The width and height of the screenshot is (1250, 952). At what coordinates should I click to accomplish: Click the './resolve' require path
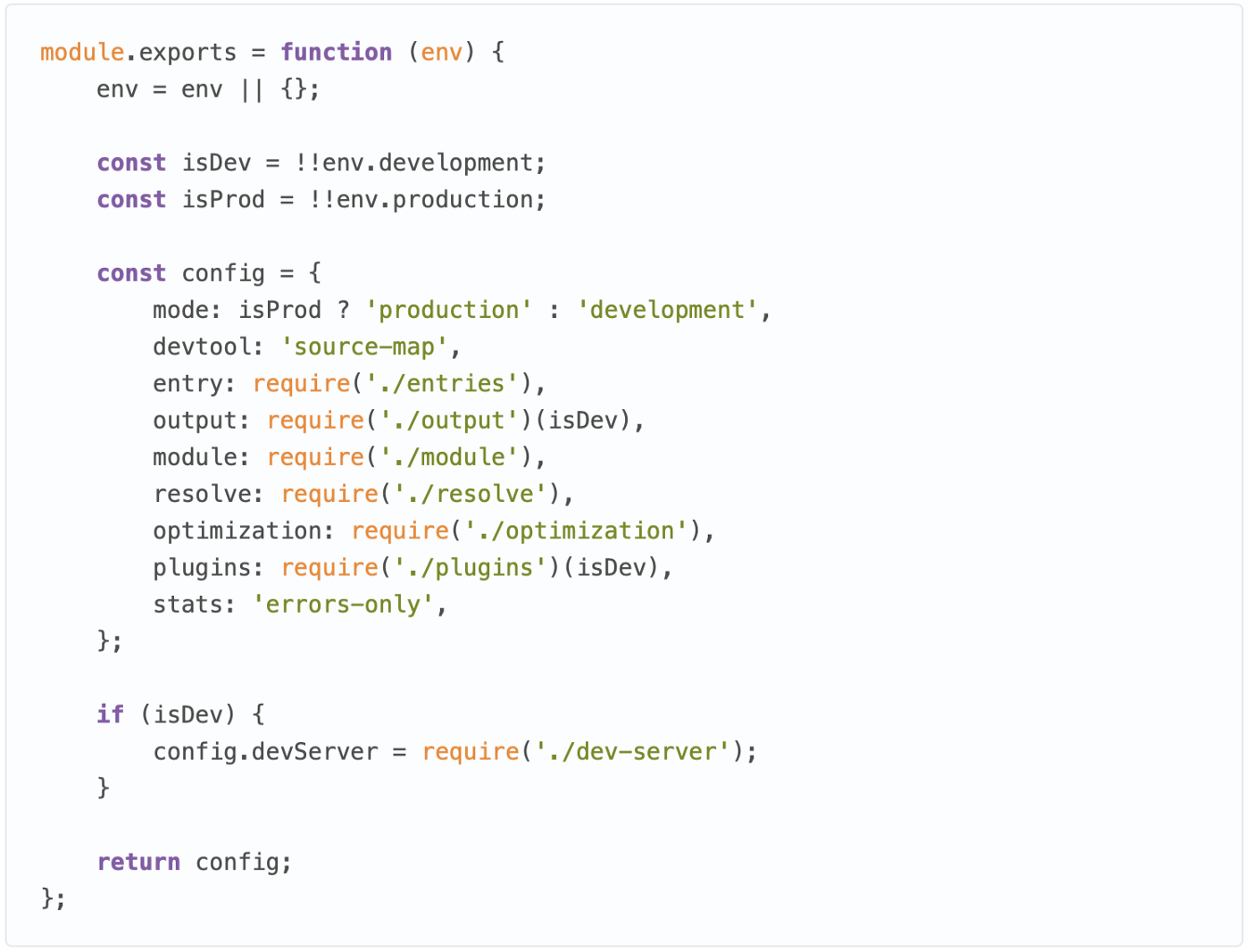point(470,495)
